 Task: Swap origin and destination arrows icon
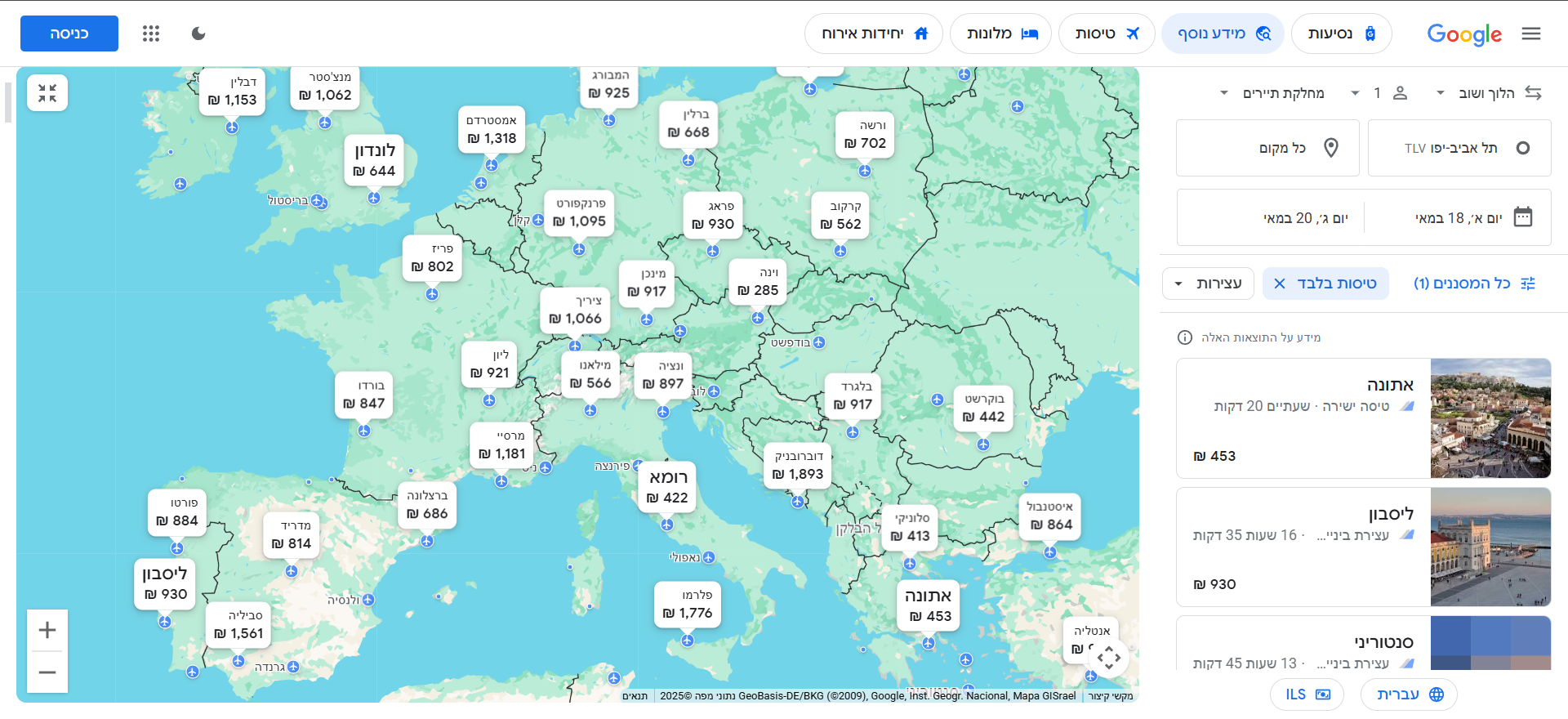pyautogui.click(x=1533, y=93)
